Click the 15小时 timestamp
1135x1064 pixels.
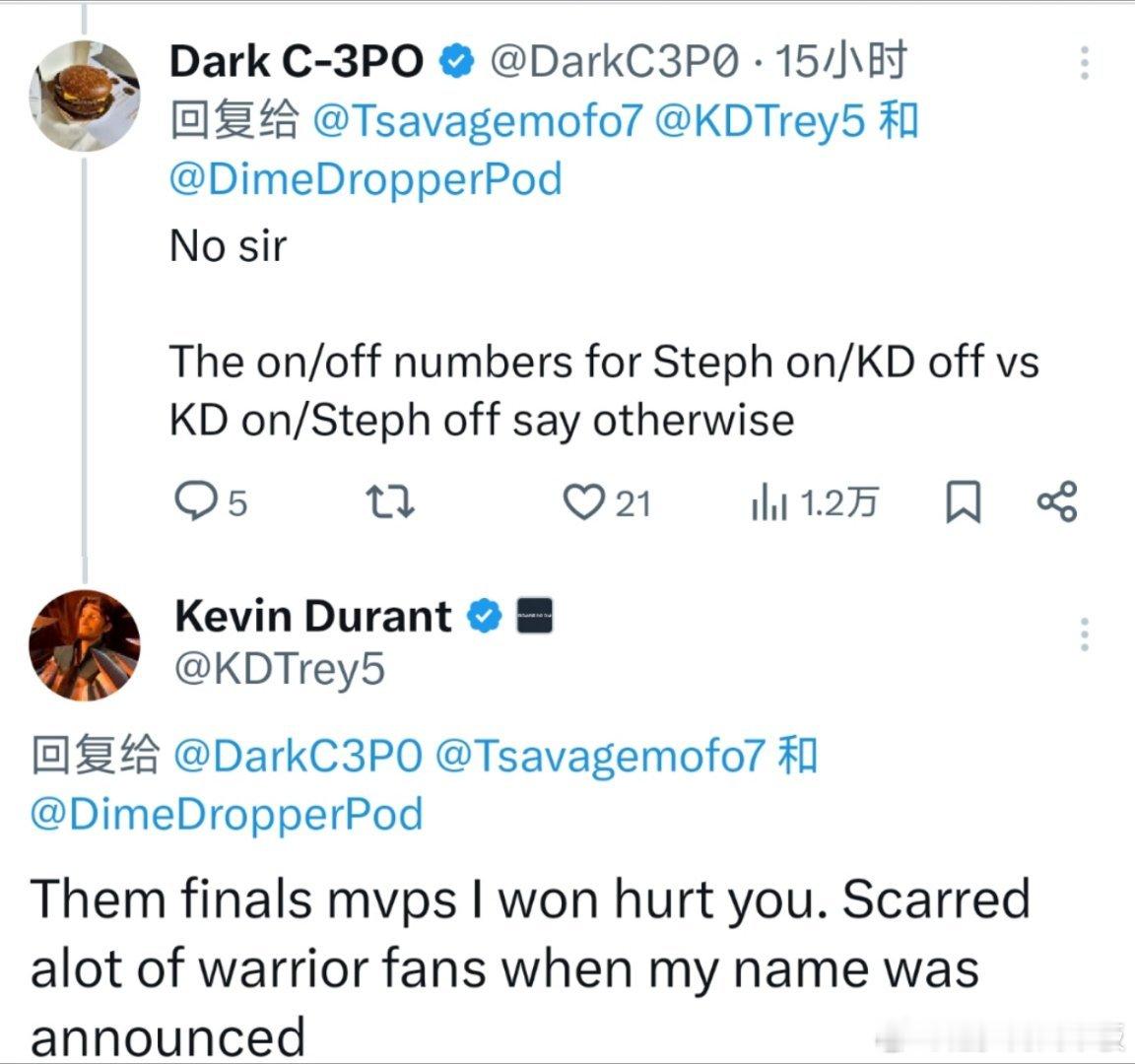point(841,61)
